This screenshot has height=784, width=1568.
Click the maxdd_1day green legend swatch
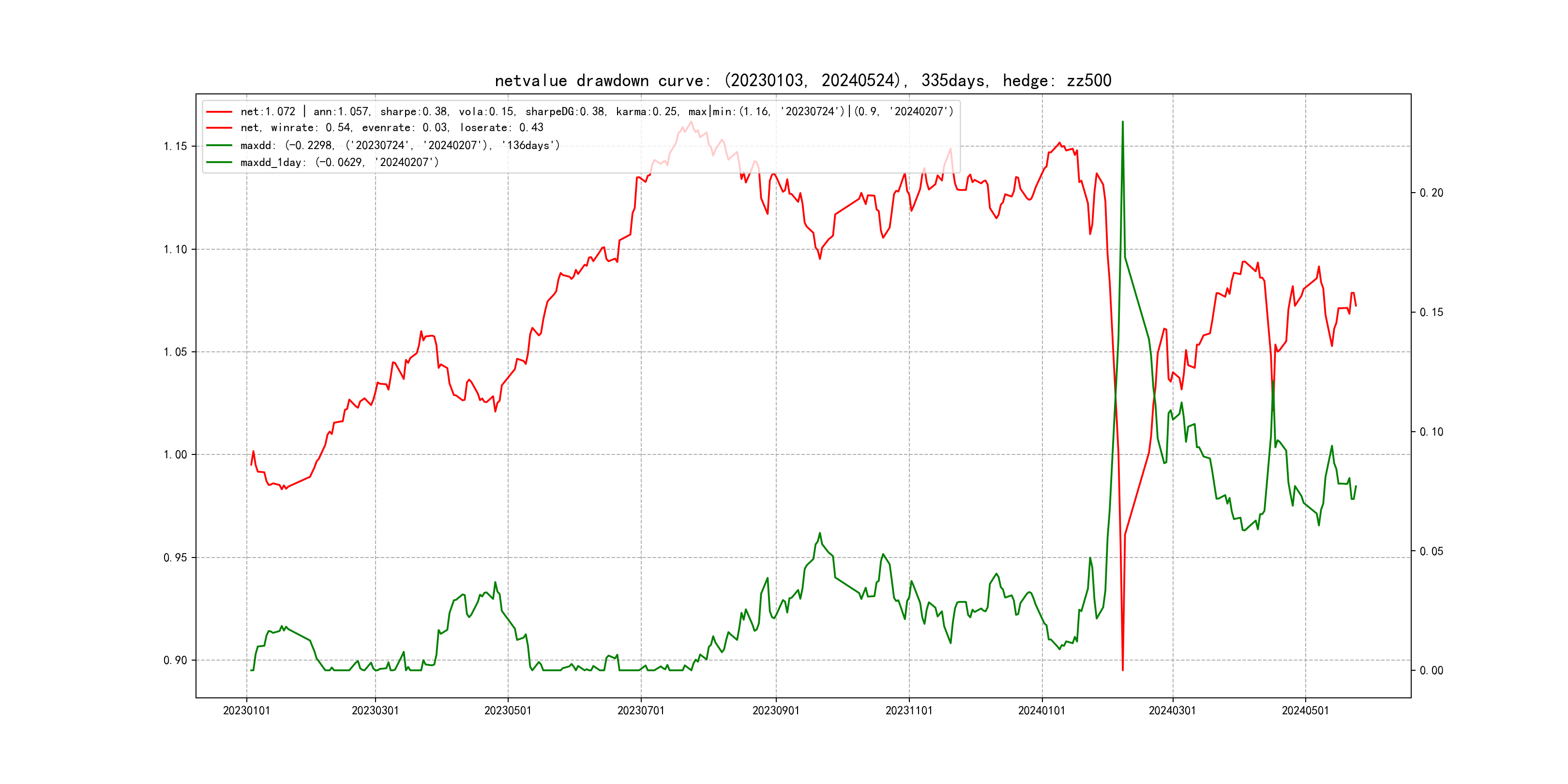[219, 163]
